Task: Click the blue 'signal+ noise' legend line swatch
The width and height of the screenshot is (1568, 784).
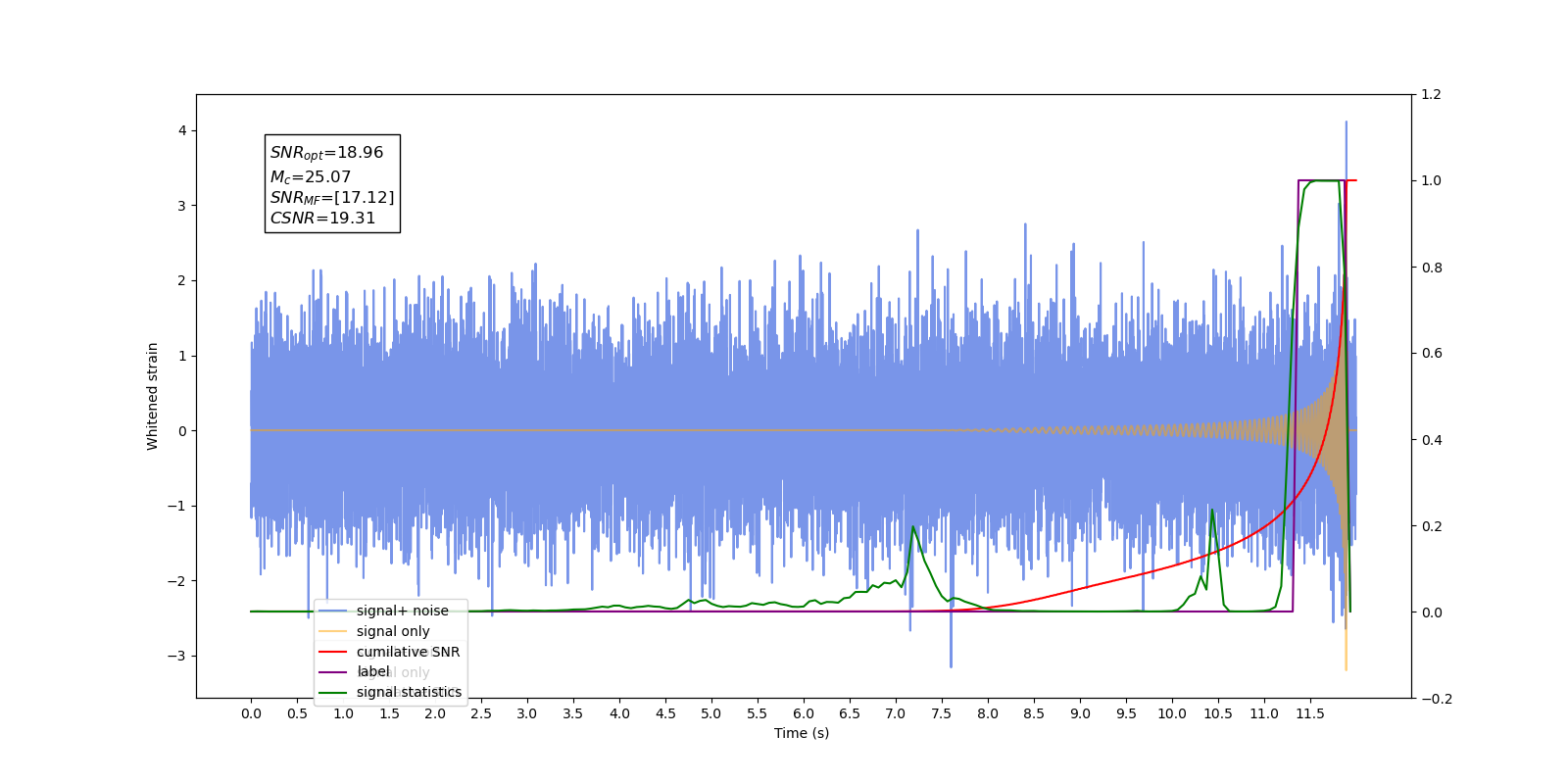Action: 332,611
